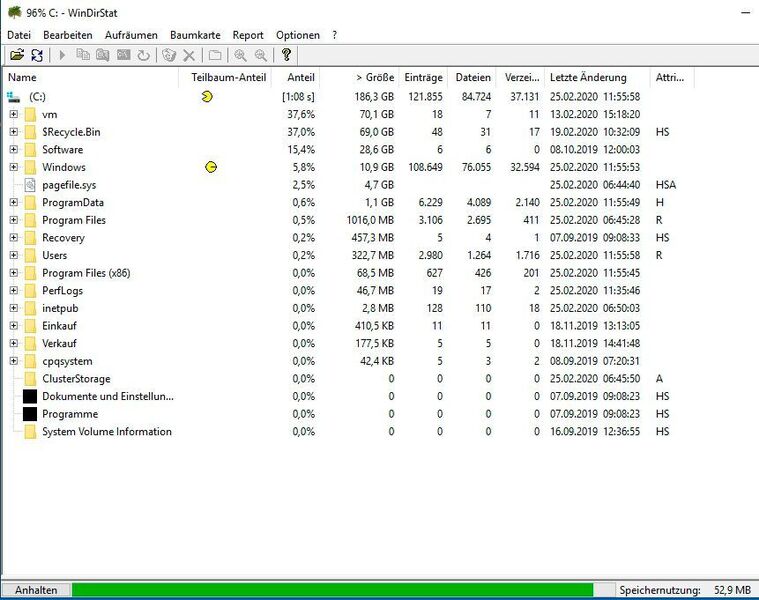The height and width of the screenshot is (600, 759).
Task: Expand the vm folder
Action: 14,115
